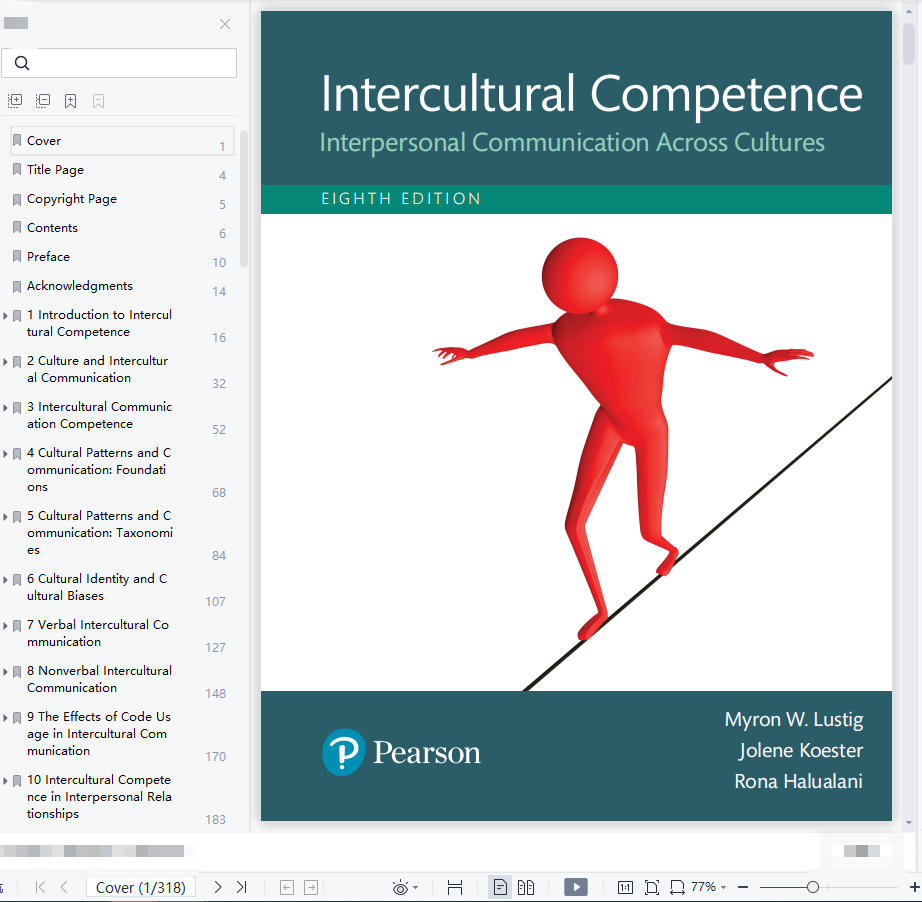The height and width of the screenshot is (902, 922).
Task: Click the Pearson logo on cover
Action: [401, 752]
